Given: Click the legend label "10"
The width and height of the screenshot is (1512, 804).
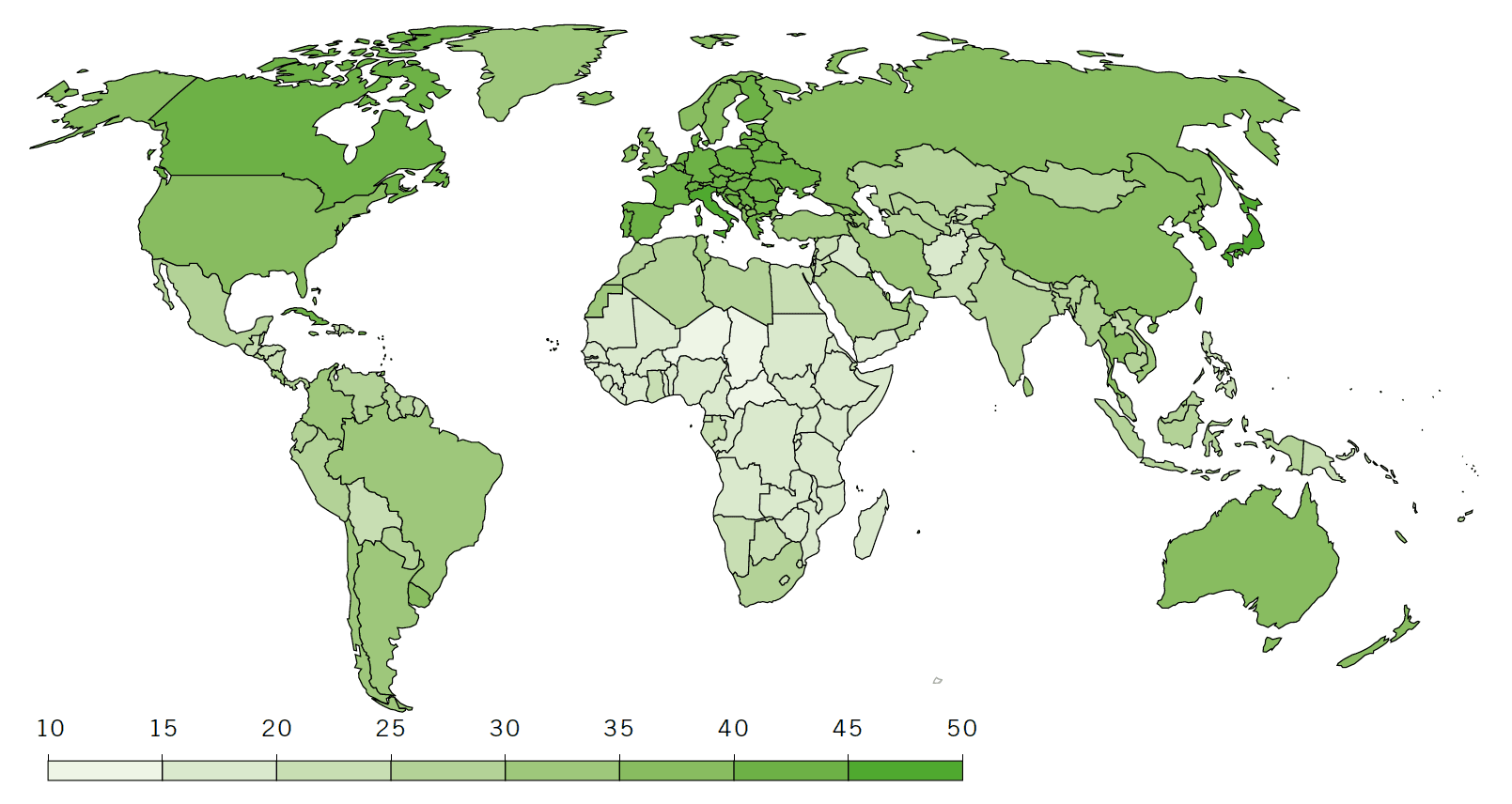Looking at the screenshot, I should pyautogui.click(x=50, y=728).
